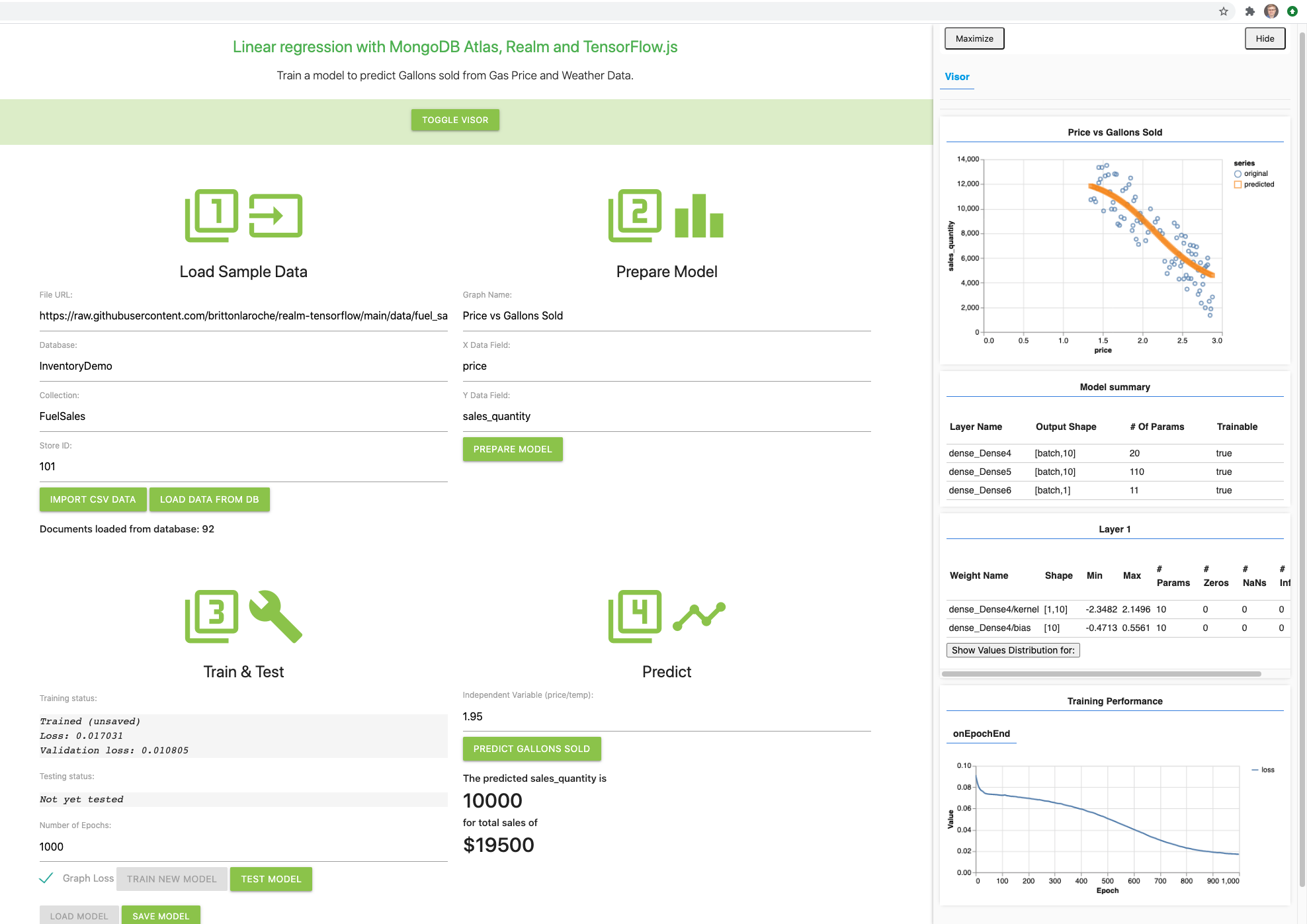
Task: Click the bookmark star icon
Action: (x=1224, y=11)
